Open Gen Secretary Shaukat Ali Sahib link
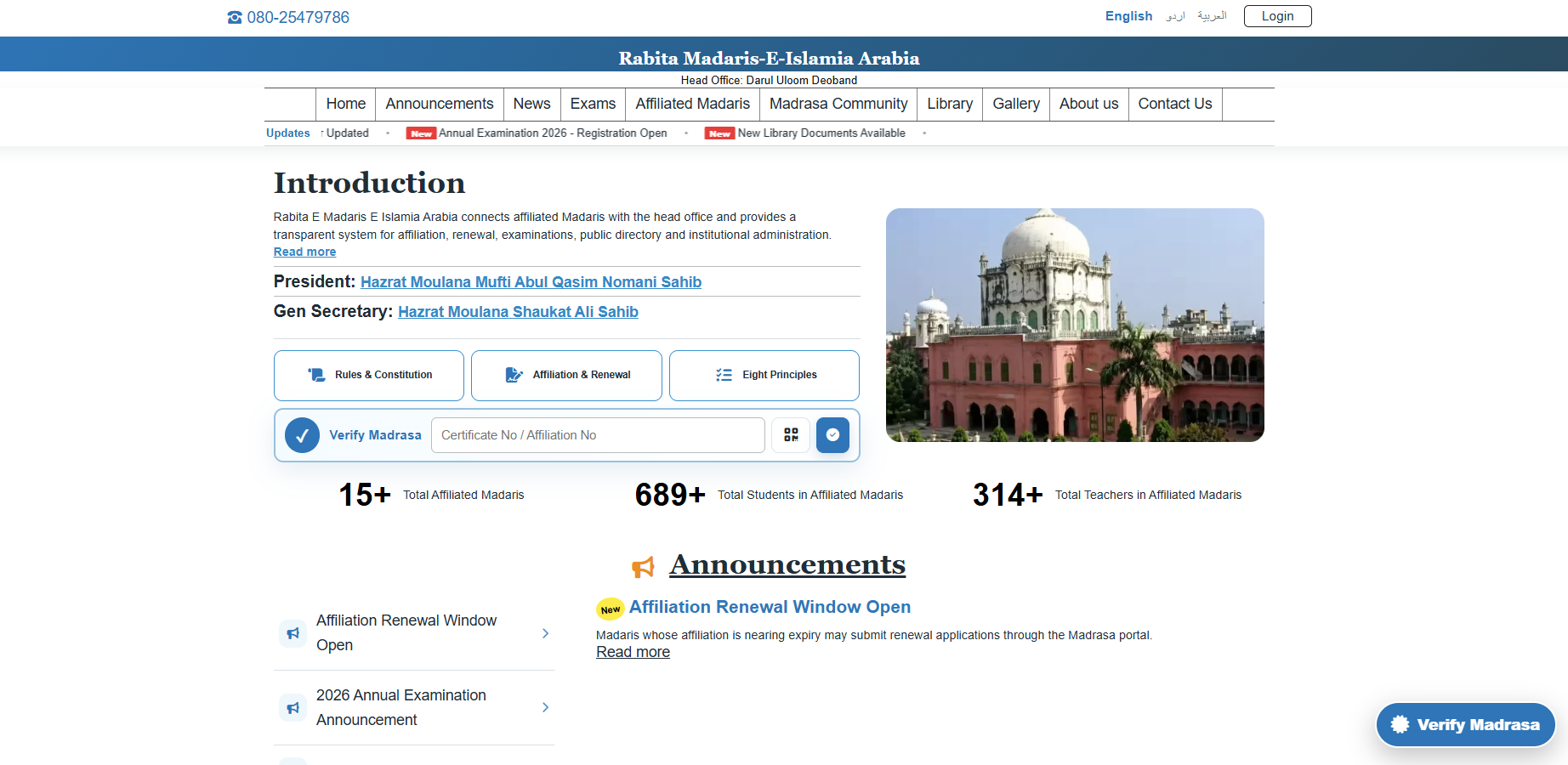Screen dimensions: 1568x765 pyautogui.click(x=518, y=312)
